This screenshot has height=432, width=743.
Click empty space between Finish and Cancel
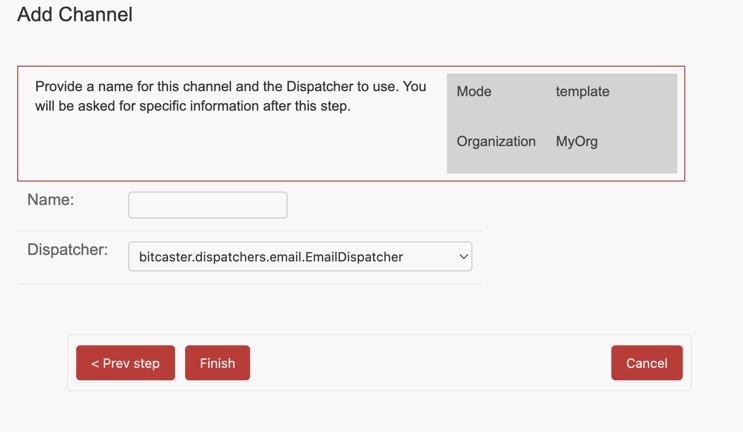coord(426,363)
